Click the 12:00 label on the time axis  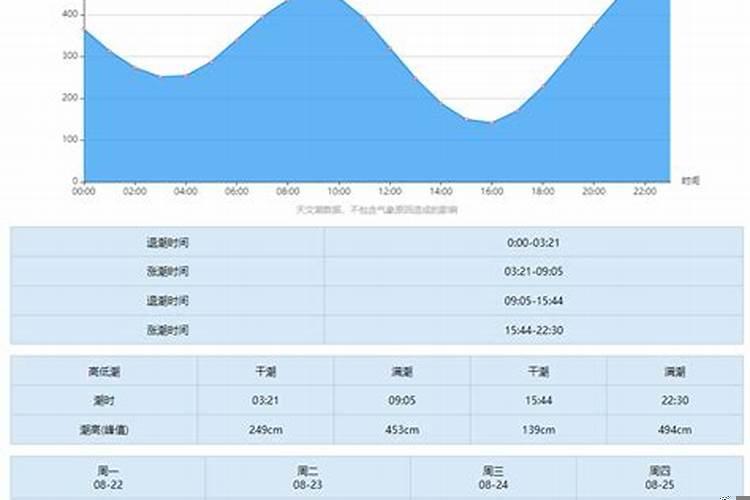click(389, 191)
